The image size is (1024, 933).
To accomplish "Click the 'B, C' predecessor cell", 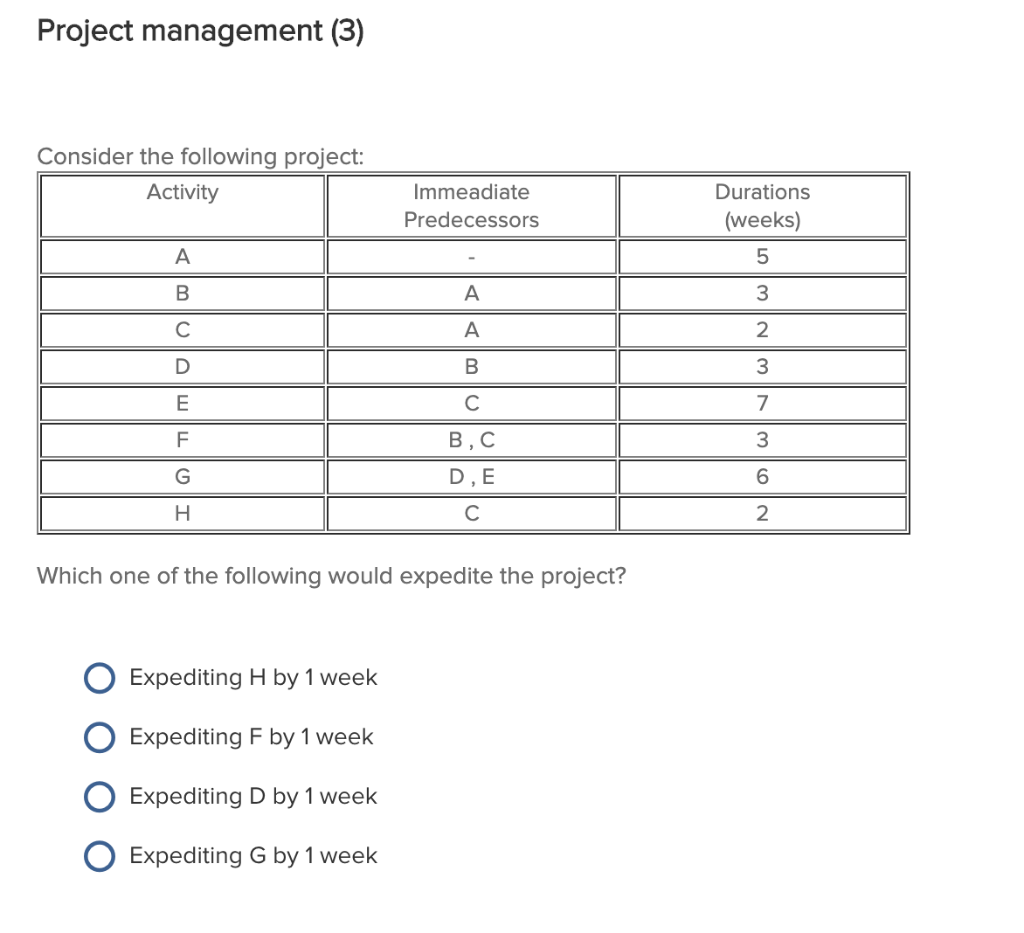I will pos(471,440).
